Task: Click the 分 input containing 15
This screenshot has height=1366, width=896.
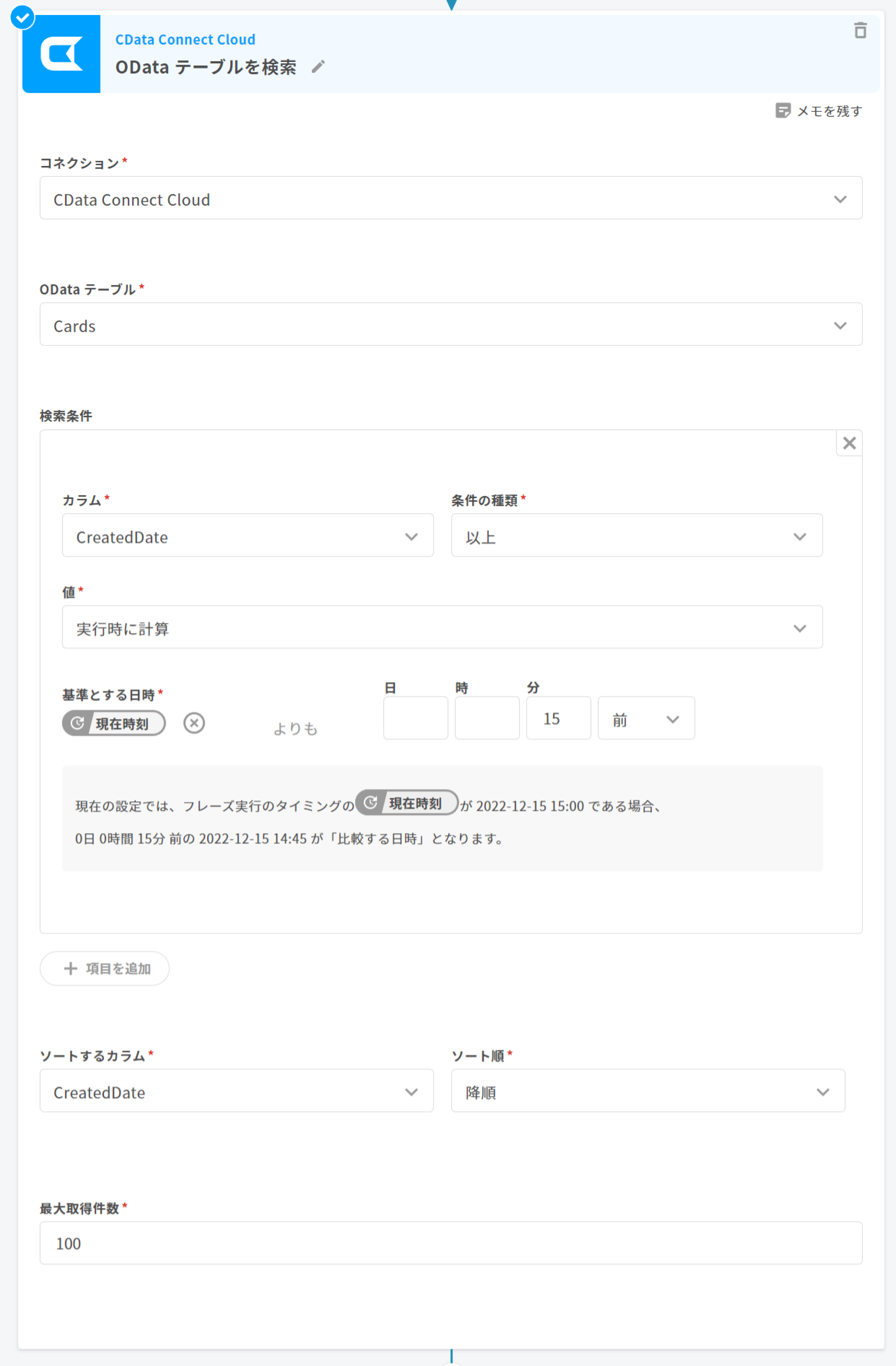Action: coord(558,718)
